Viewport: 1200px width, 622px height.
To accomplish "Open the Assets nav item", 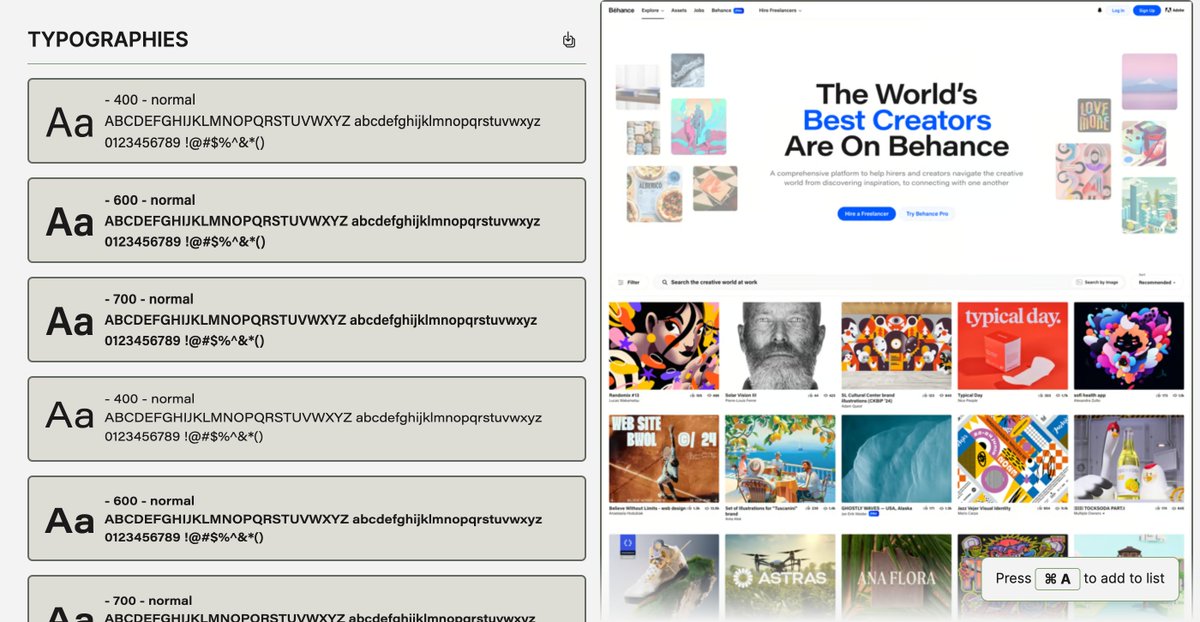I will (x=679, y=10).
